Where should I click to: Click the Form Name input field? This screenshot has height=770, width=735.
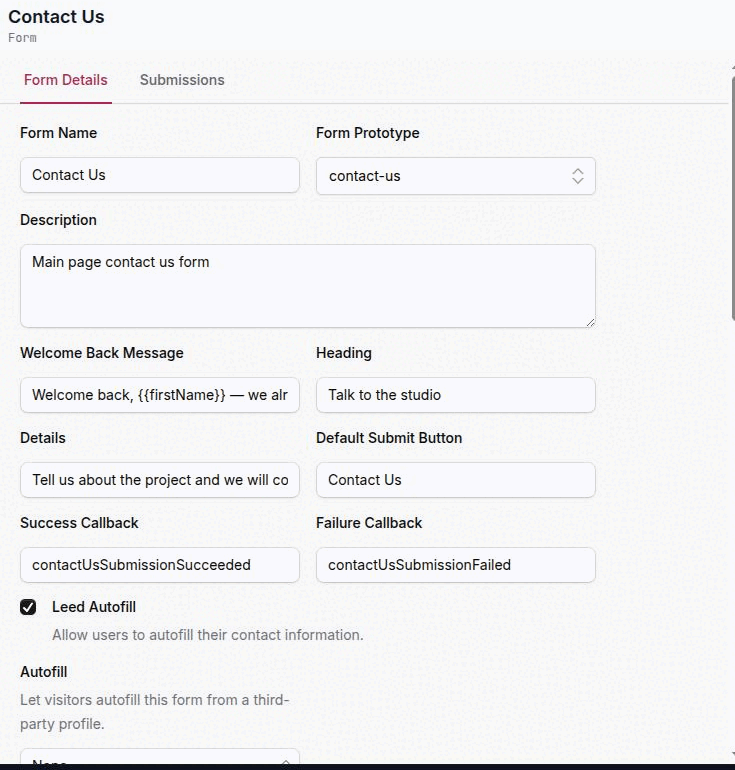(160, 175)
